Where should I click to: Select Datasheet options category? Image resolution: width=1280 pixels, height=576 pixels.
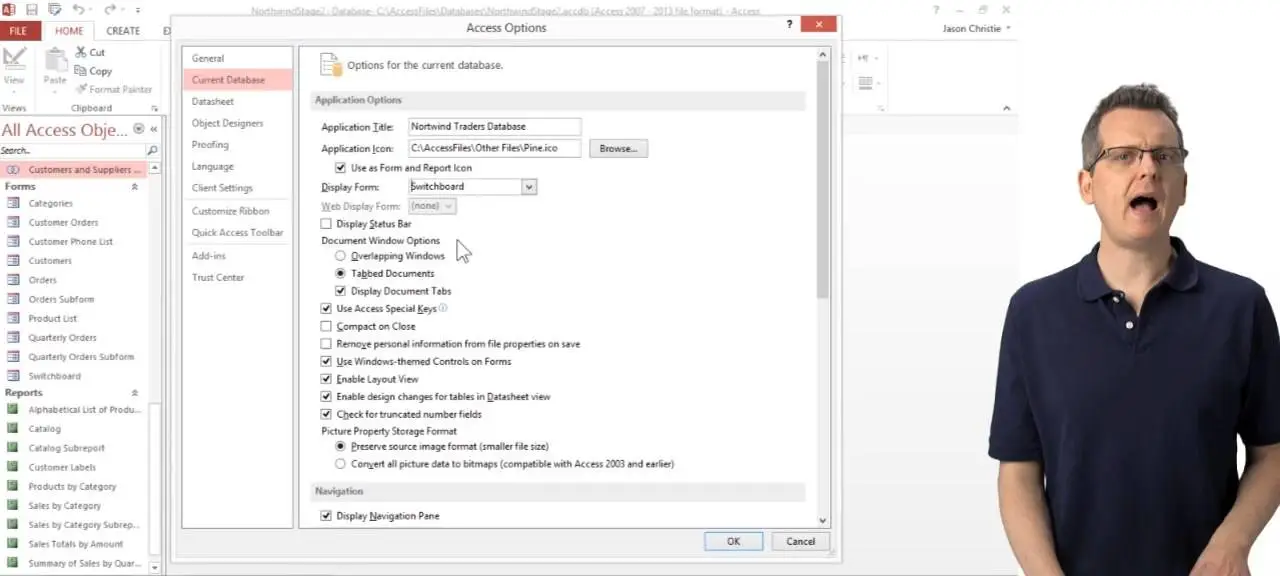click(213, 101)
